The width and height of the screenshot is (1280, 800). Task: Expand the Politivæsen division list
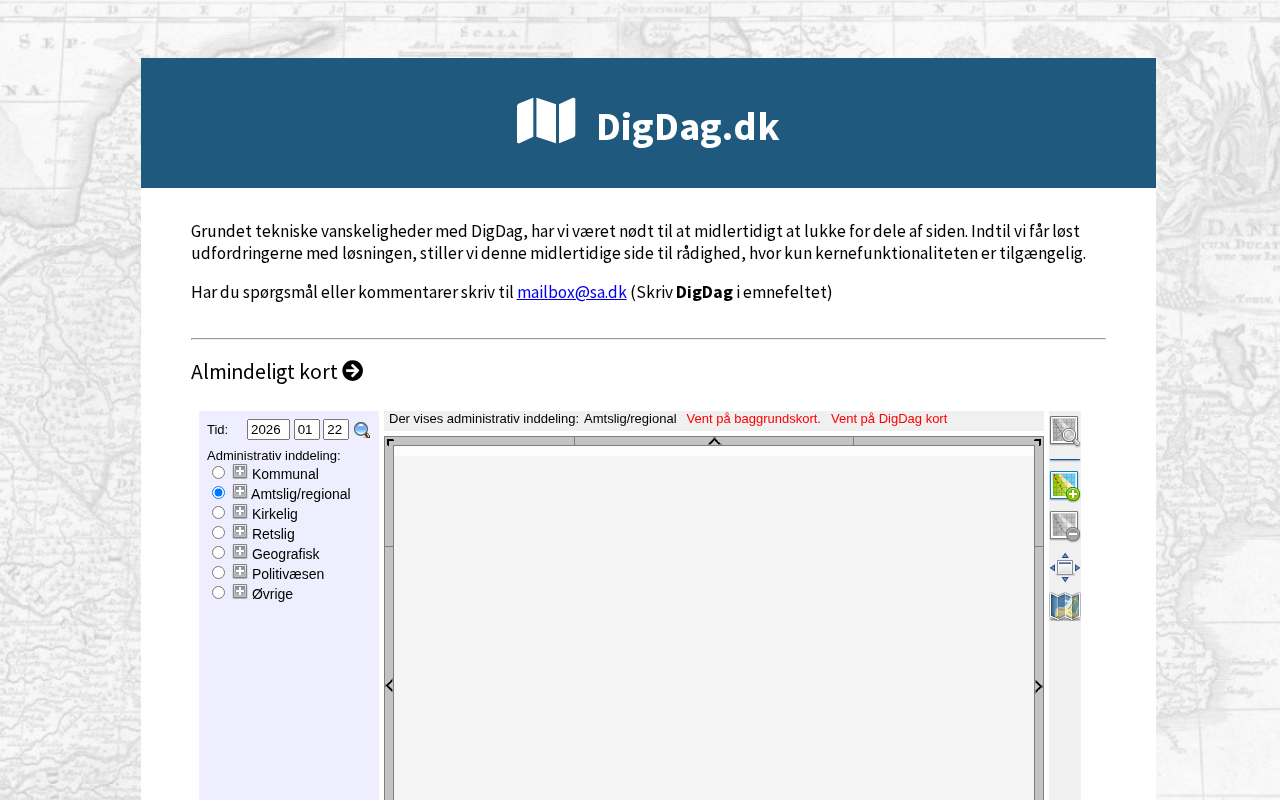pos(240,572)
